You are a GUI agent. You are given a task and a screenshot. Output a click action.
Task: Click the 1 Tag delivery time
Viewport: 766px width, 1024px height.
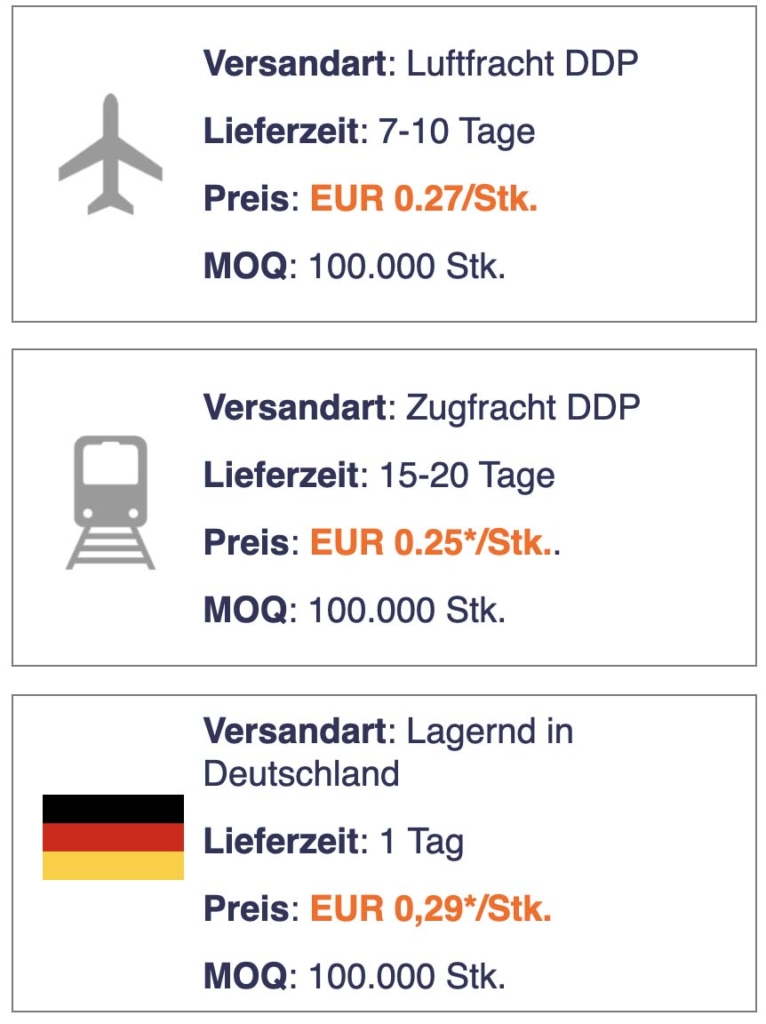tap(421, 841)
